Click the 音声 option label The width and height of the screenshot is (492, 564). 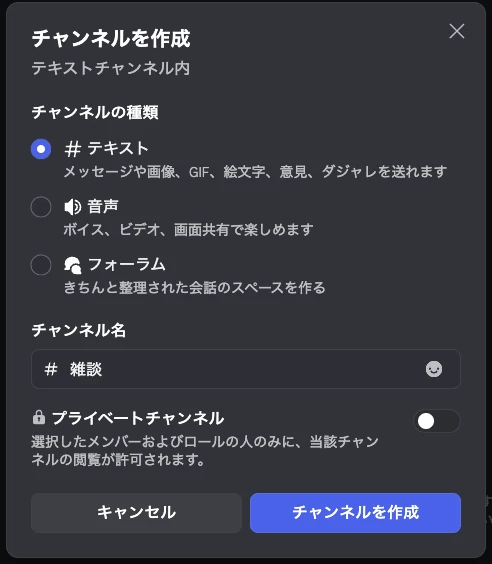coord(103,206)
